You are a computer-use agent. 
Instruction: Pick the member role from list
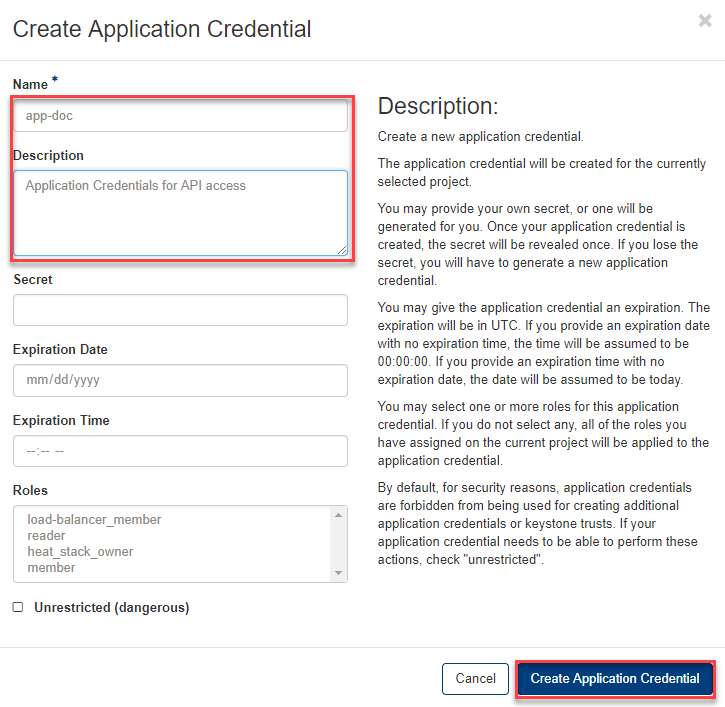pos(51,567)
